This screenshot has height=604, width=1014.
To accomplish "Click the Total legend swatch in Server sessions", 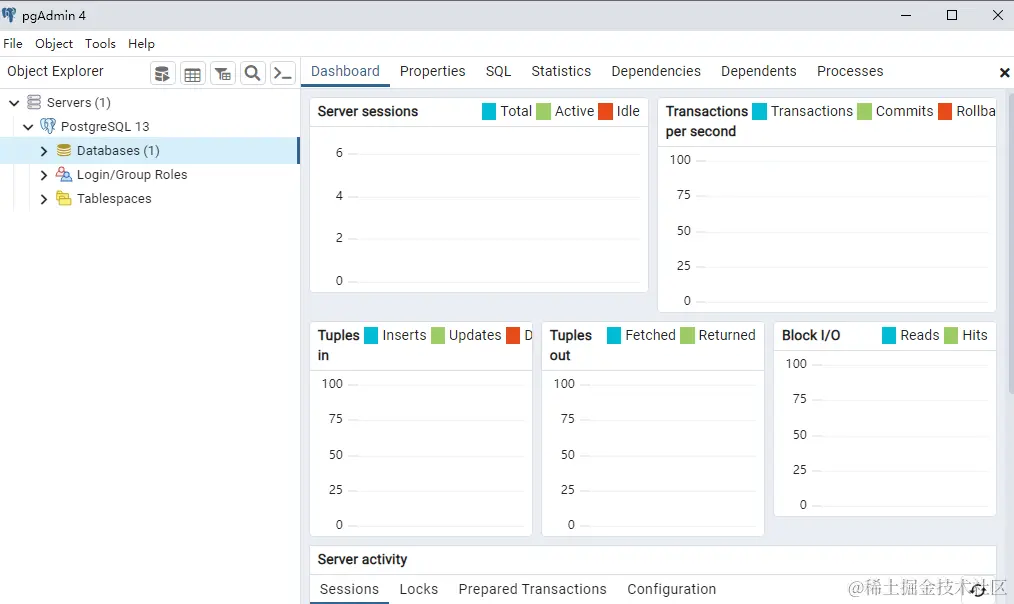I will tap(489, 111).
